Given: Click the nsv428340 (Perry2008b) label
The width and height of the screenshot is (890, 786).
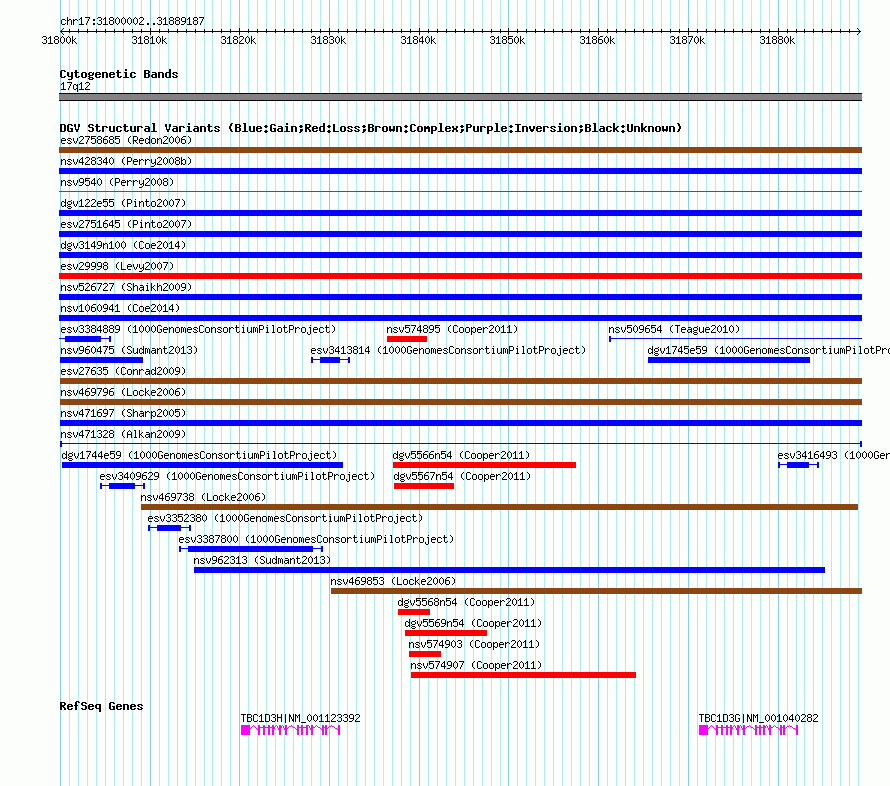Looking at the screenshot, I should [126, 161].
